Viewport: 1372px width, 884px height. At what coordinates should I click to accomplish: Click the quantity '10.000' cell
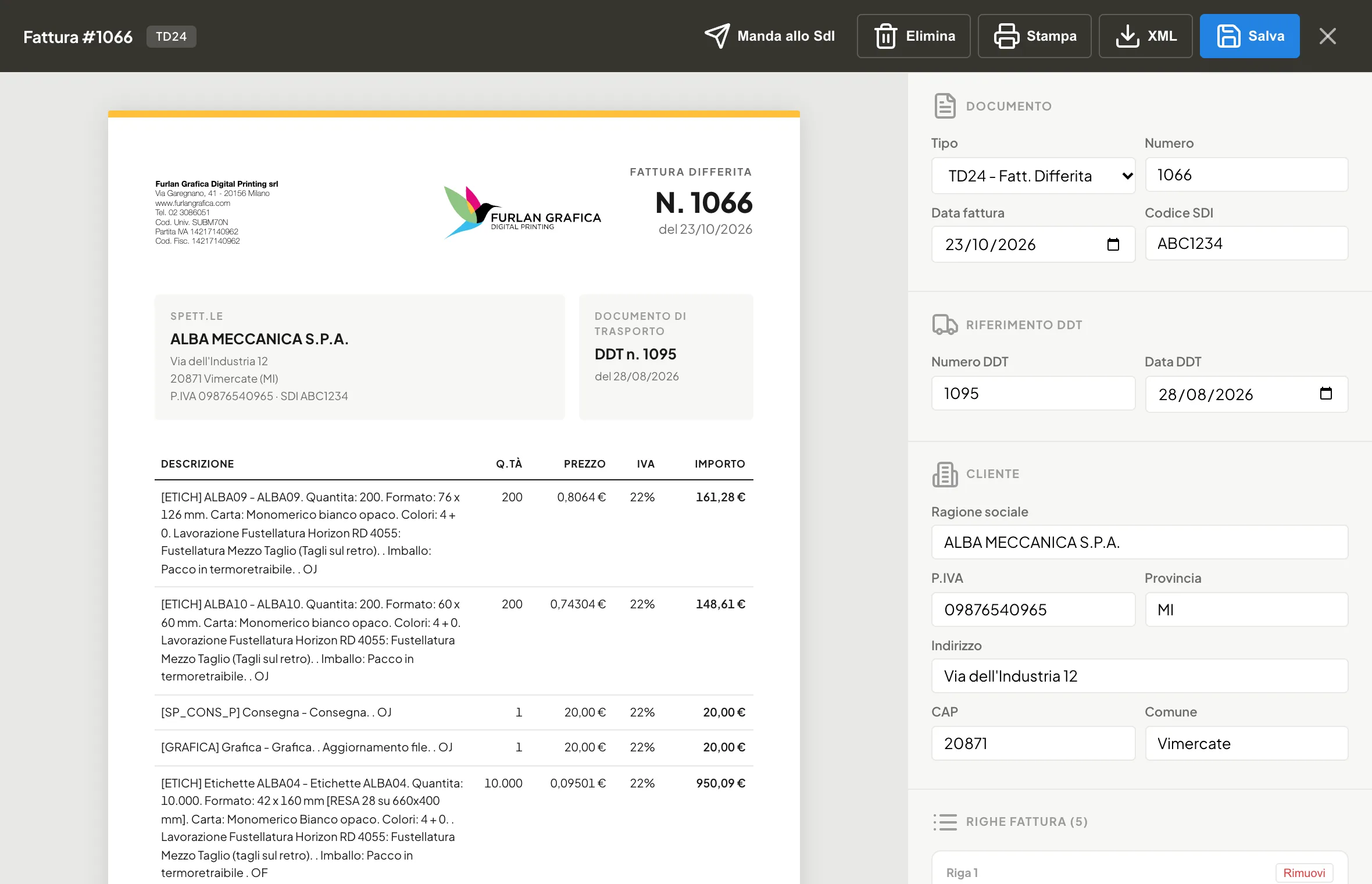point(503,783)
